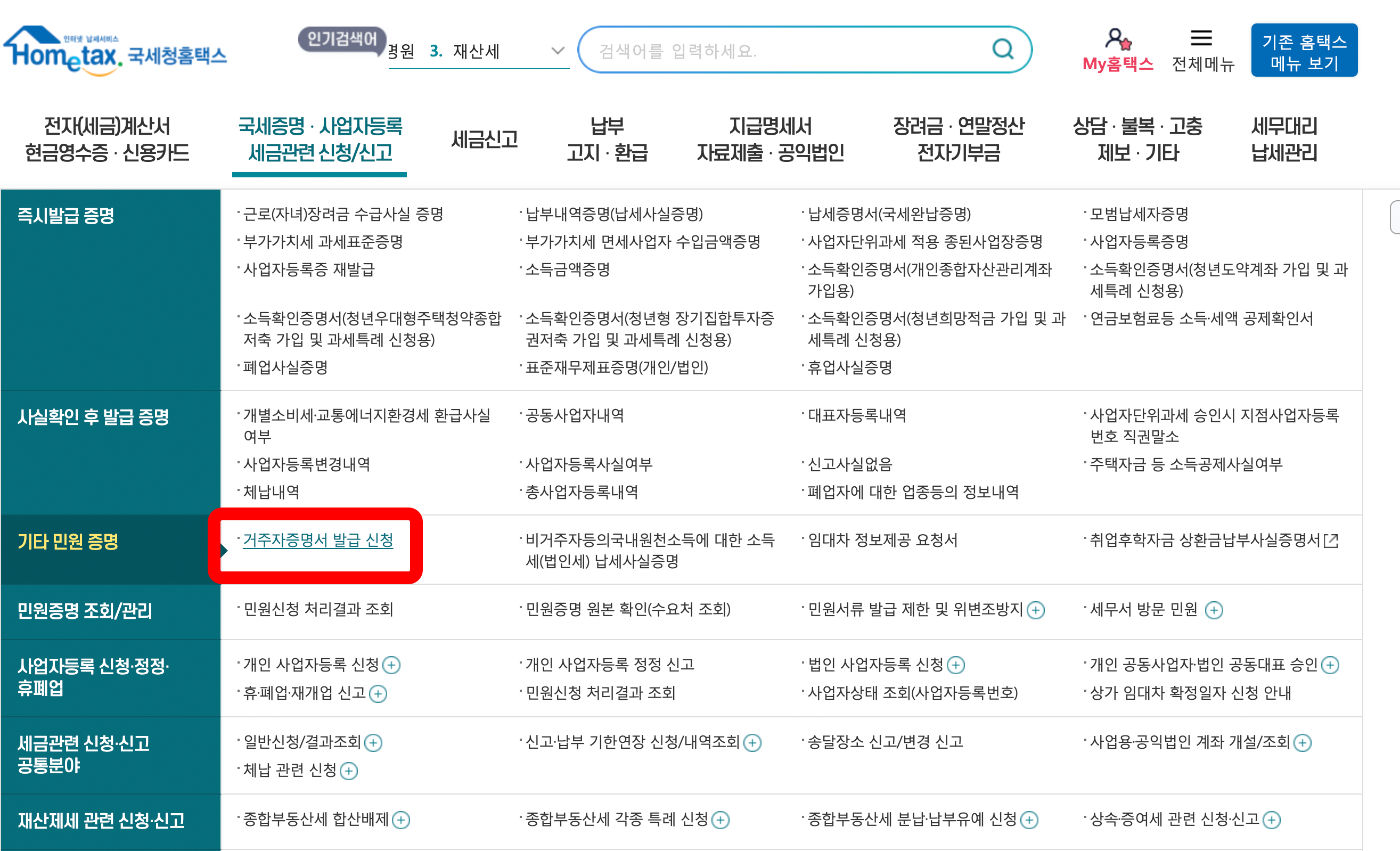Open 송달장소 신고/변경 신고 link
The width and height of the screenshot is (1400, 851).
point(885,742)
